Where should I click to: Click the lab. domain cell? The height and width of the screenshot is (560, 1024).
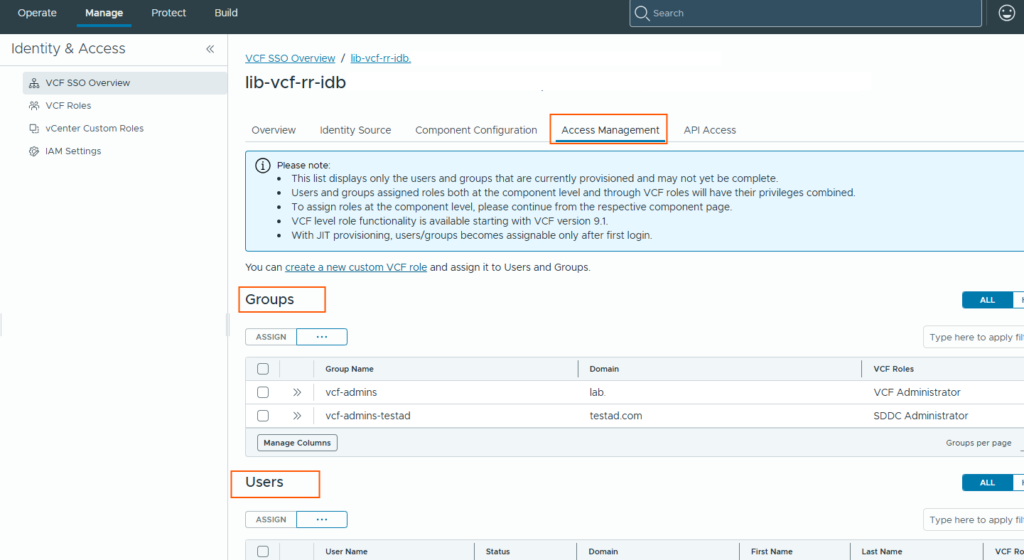pyautogui.click(x=598, y=392)
